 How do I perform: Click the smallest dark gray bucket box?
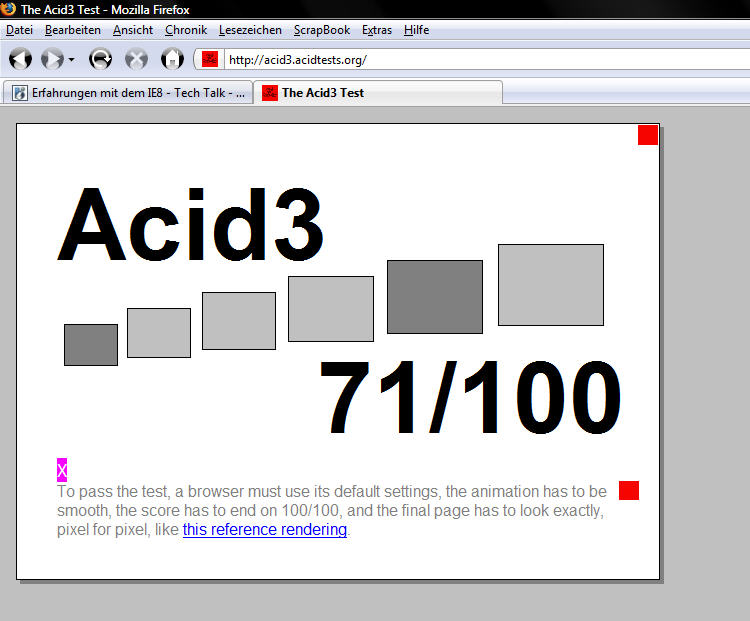[91, 345]
